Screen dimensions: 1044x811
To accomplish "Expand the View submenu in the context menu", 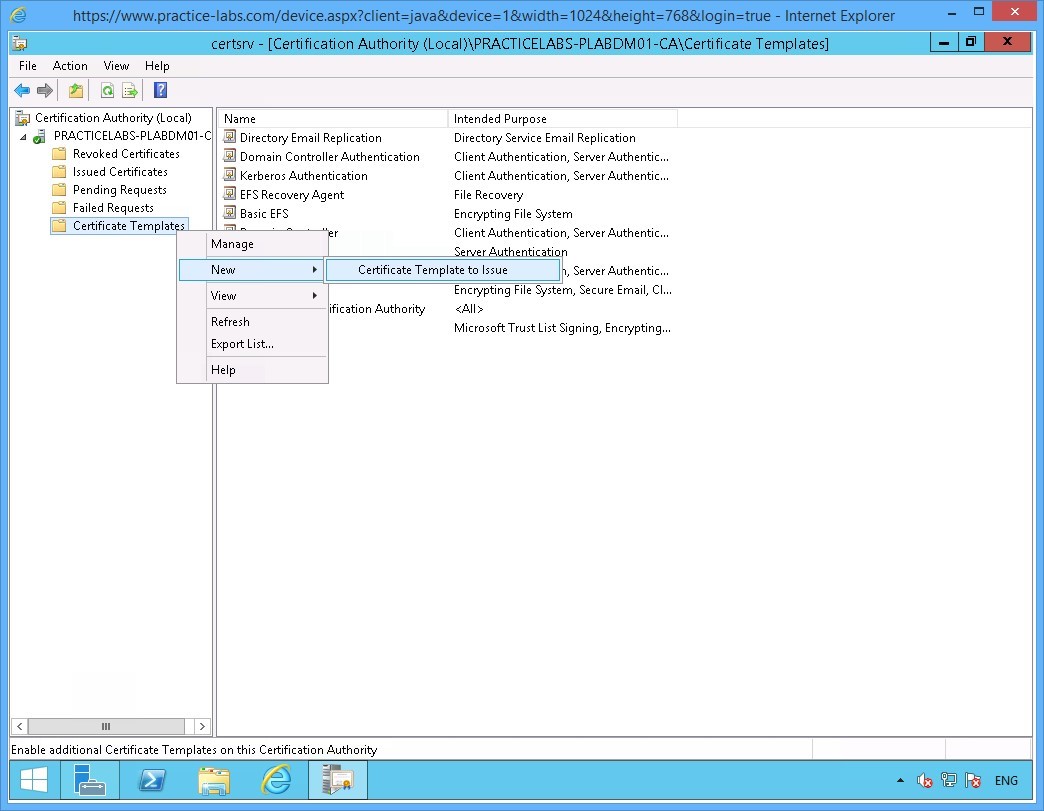I will pyautogui.click(x=222, y=295).
